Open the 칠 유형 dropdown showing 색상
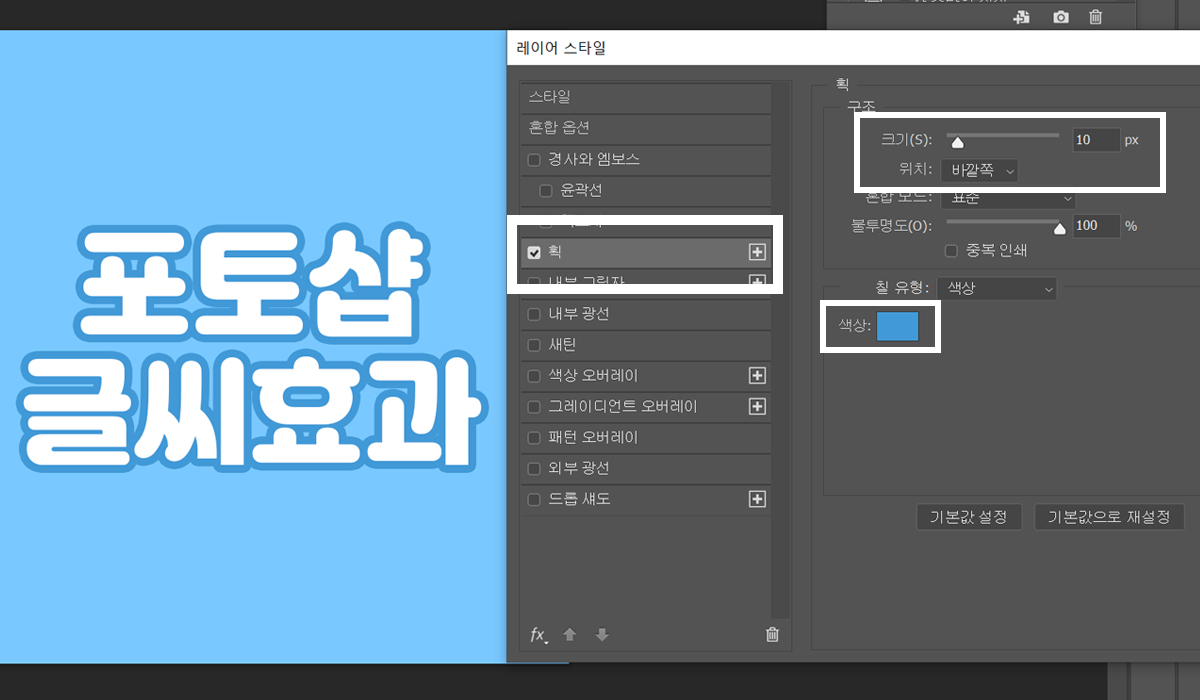Viewport: 1200px width, 700px height. pyautogui.click(x=998, y=288)
